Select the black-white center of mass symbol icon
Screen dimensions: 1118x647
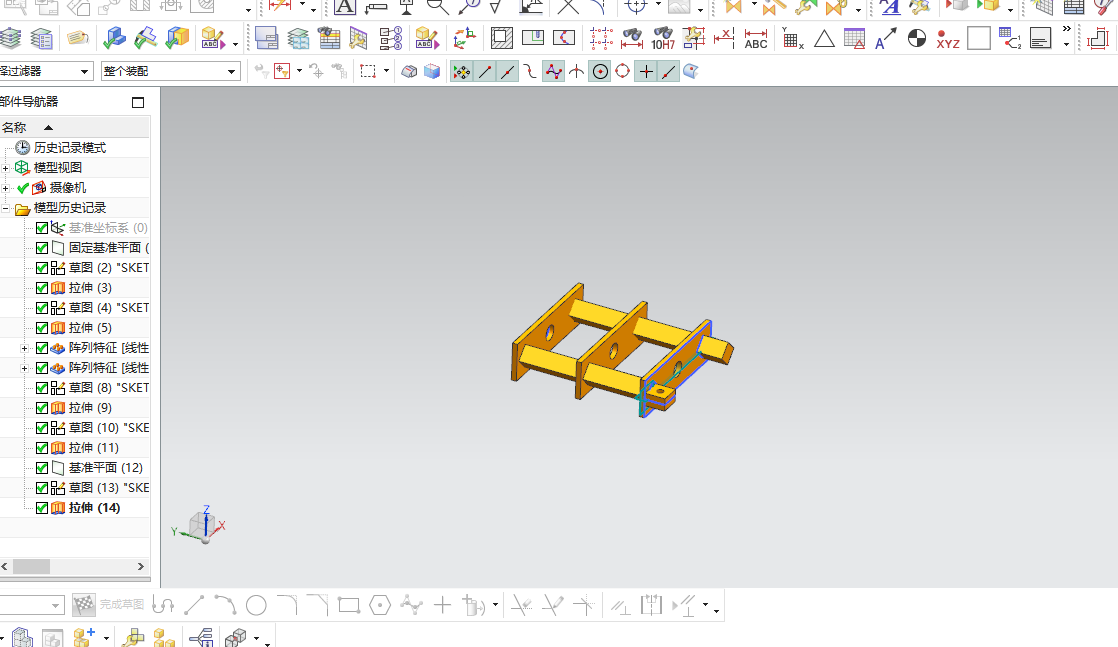[x=917, y=39]
